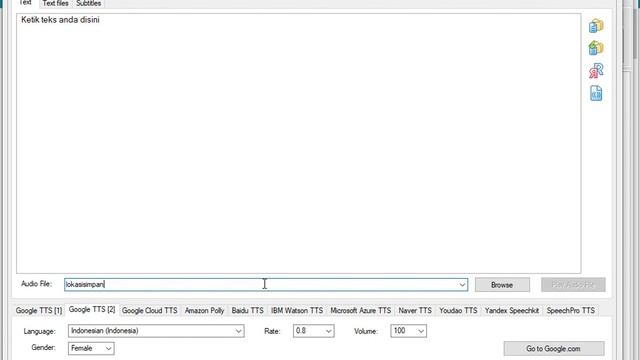Switch to the IBM Watson TTS tab
Image resolution: width=640 pixels, height=360 pixels.
click(x=297, y=311)
